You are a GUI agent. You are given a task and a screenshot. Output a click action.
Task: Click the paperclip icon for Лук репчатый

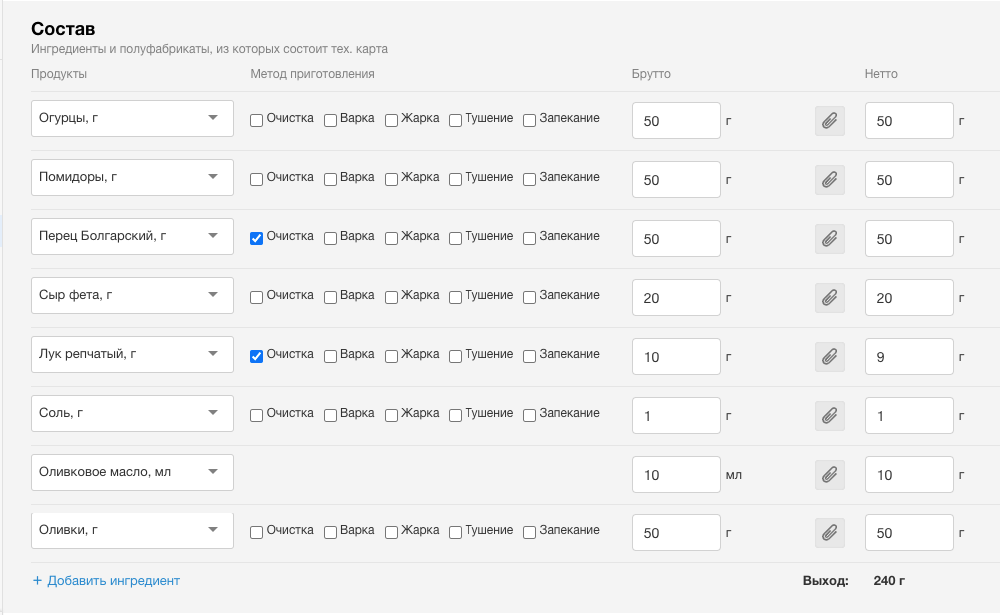pos(829,356)
